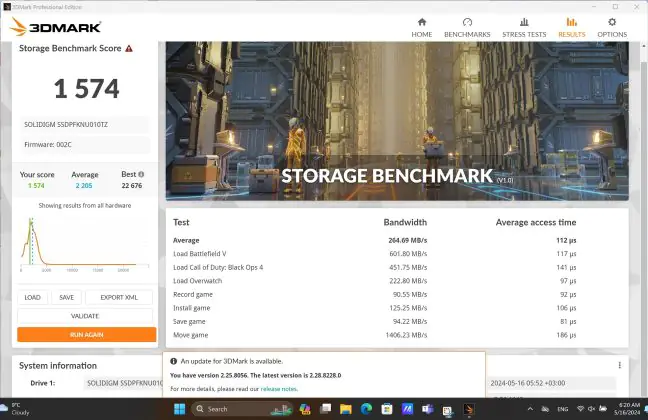Click the Install game row

pyautogui.click(x=374, y=308)
